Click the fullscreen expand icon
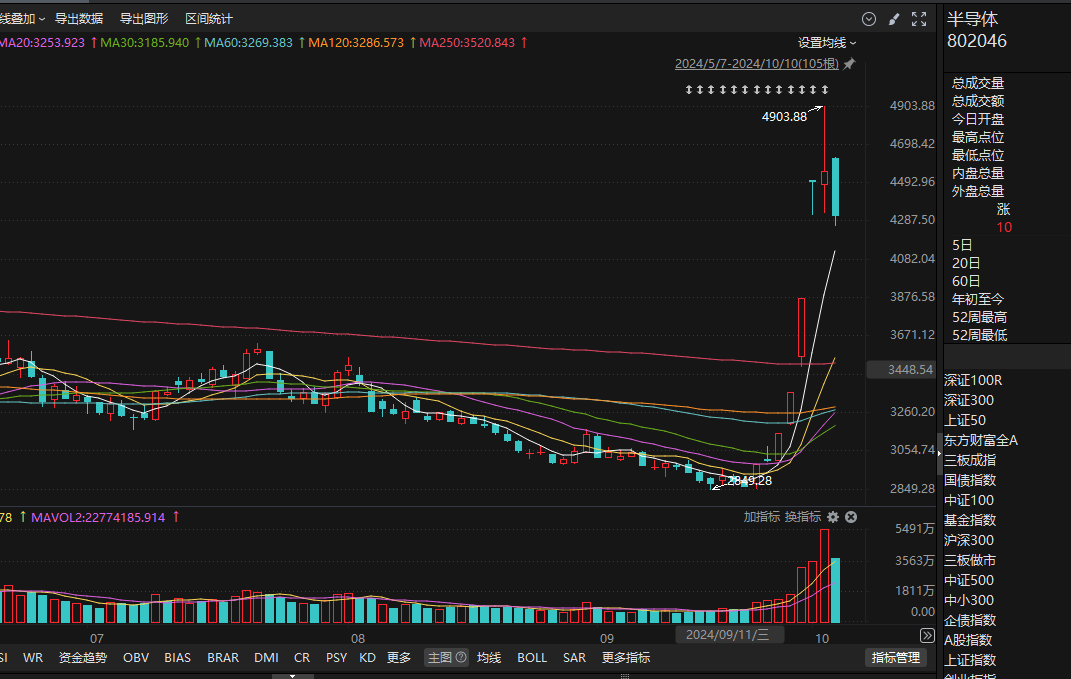 click(919, 19)
